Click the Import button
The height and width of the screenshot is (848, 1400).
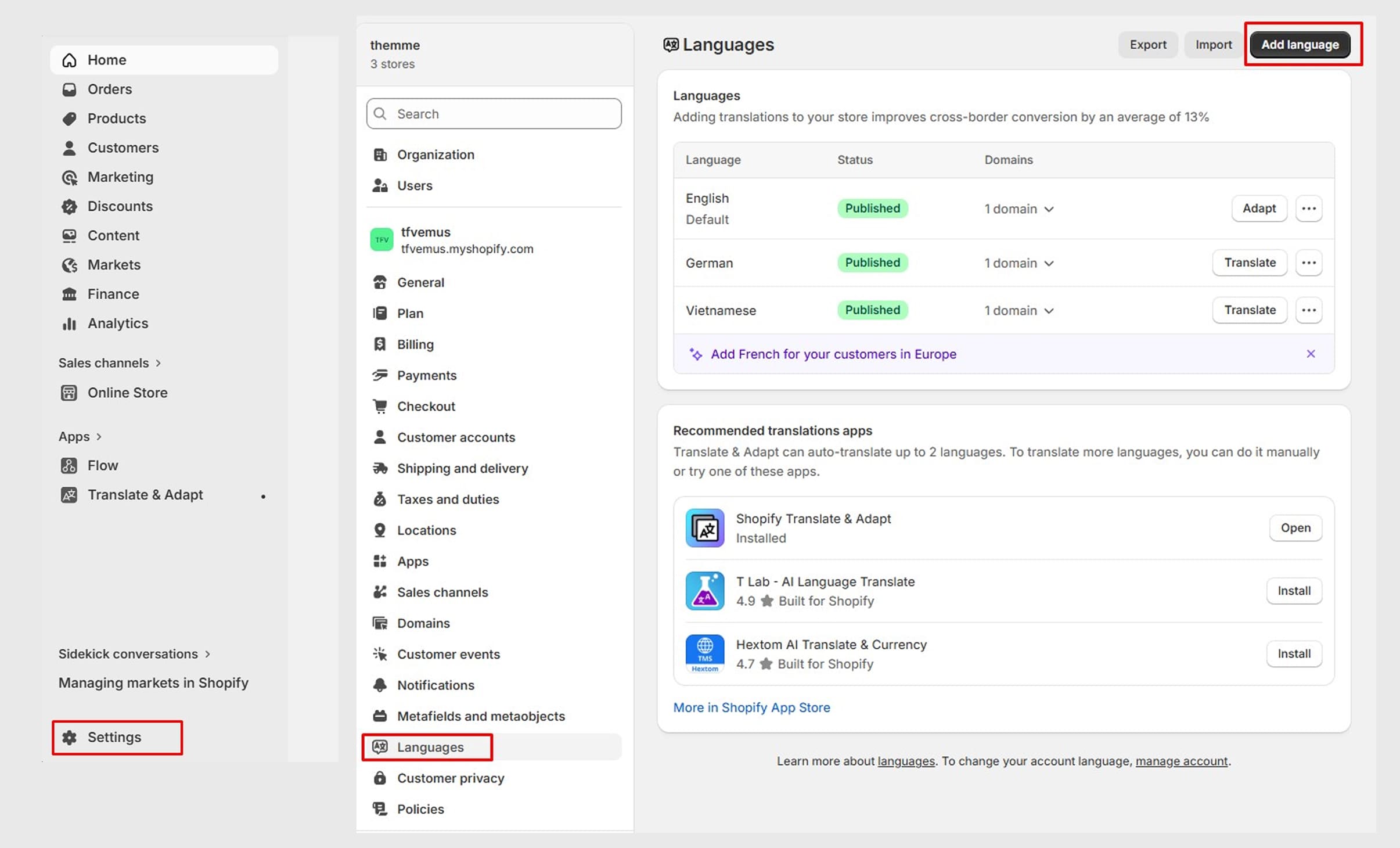(x=1213, y=45)
